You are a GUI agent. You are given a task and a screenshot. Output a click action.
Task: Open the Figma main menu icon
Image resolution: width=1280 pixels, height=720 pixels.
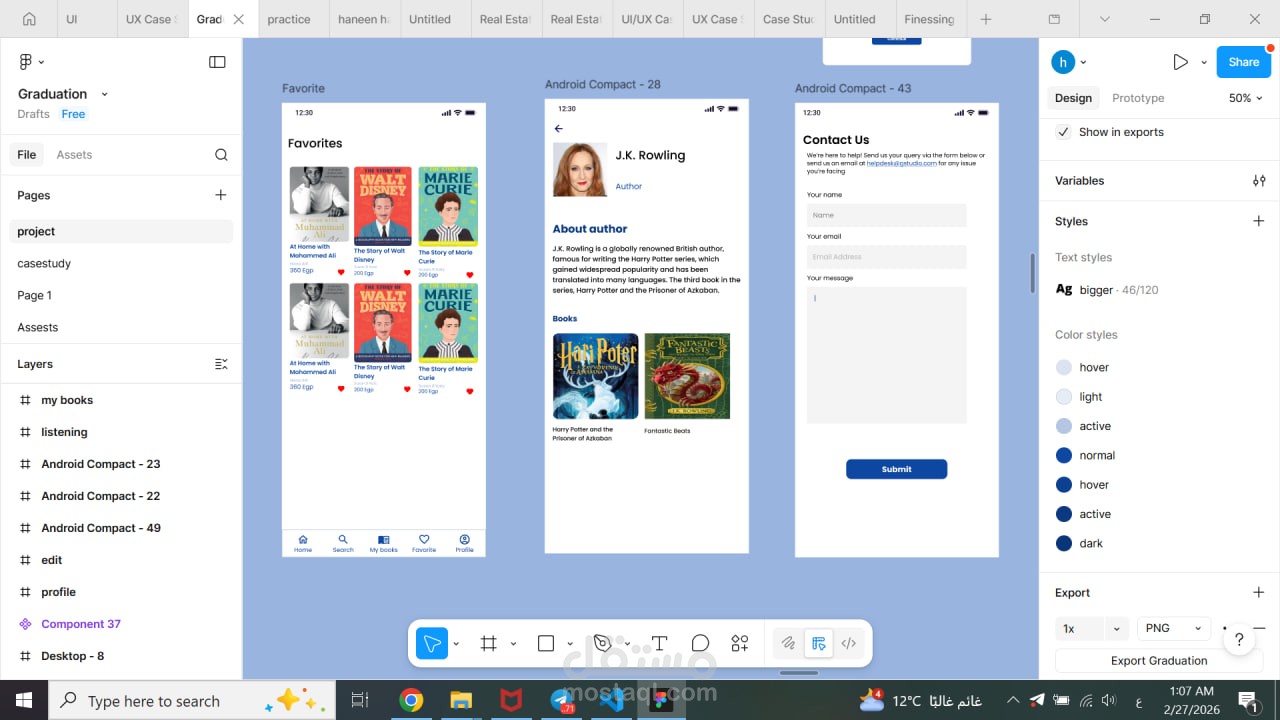point(26,62)
